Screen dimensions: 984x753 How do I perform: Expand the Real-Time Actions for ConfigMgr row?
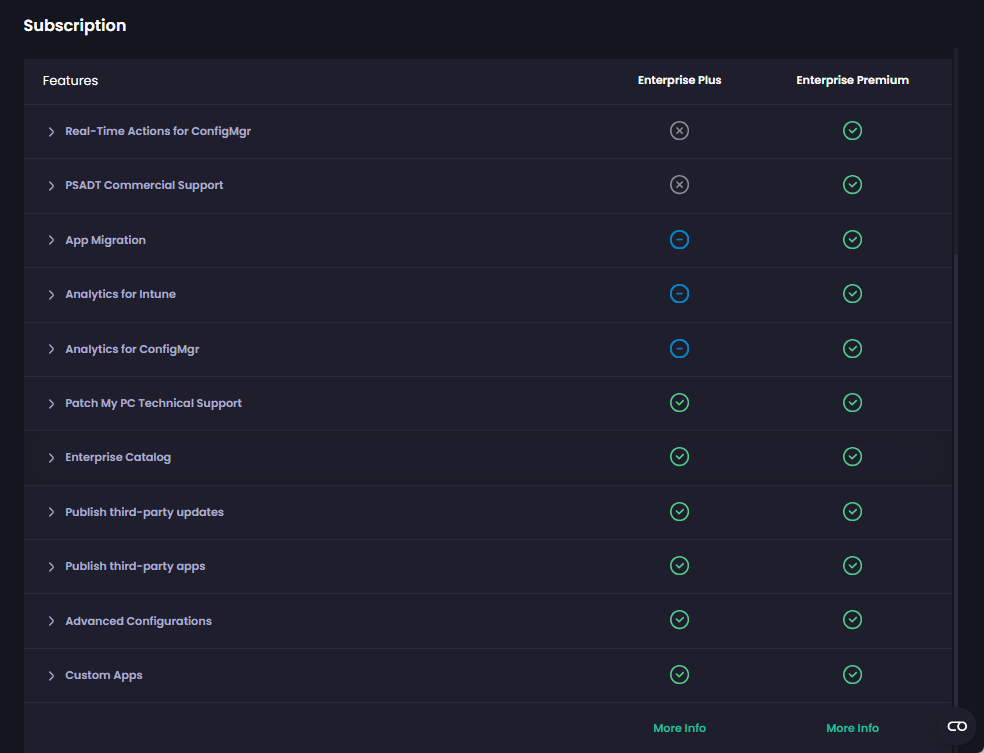52,131
